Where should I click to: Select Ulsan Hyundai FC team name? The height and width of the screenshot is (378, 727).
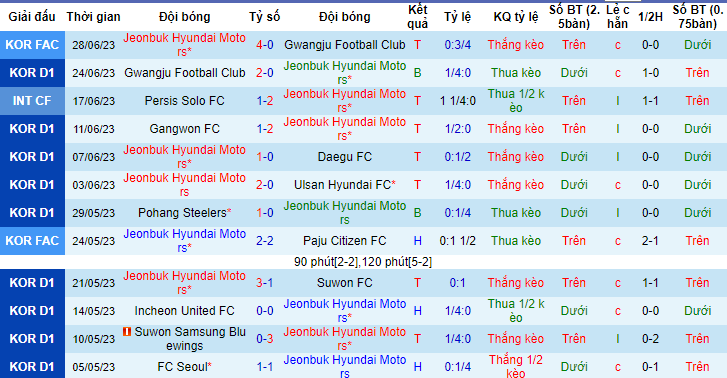click(x=344, y=185)
